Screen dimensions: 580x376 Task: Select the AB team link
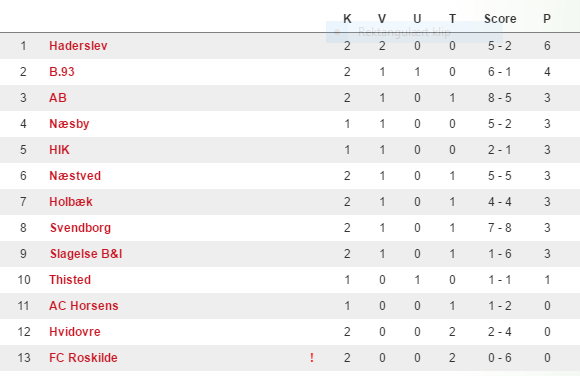coord(58,98)
